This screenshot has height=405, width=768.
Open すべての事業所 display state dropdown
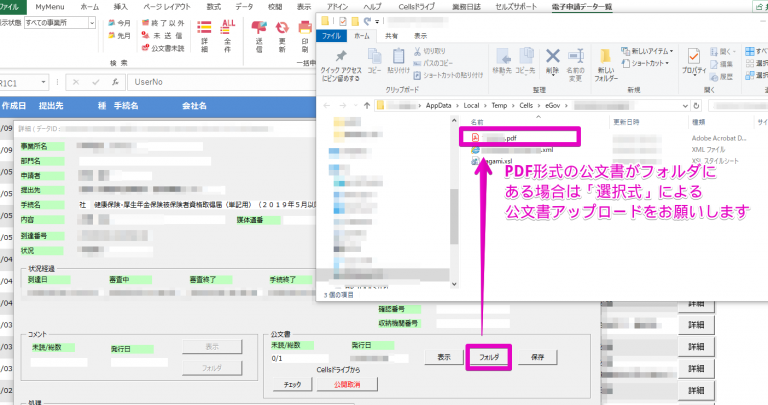(x=92, y=23)
